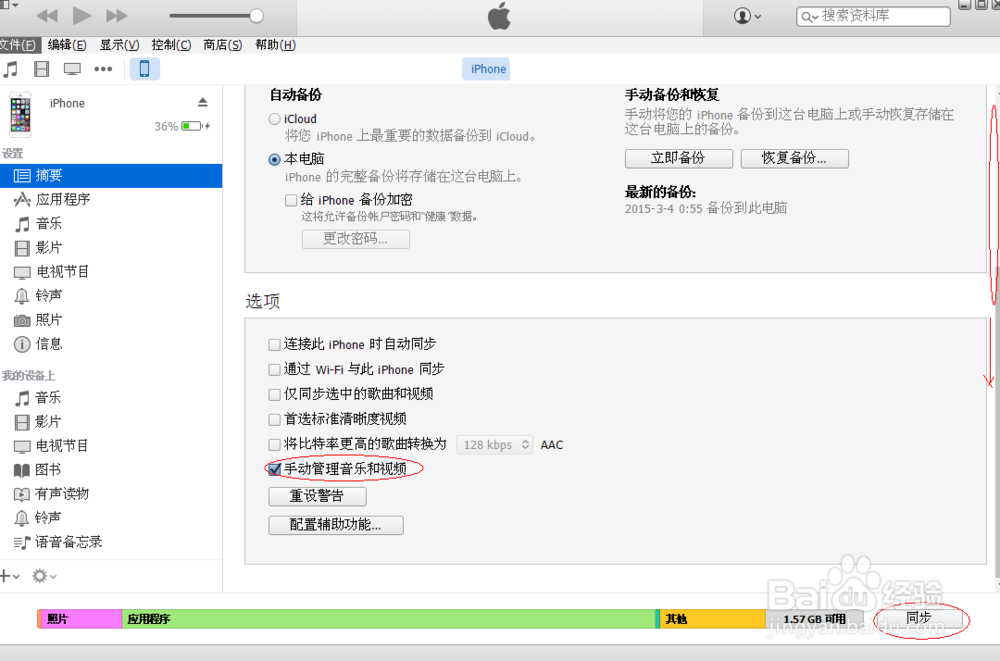Select the iCloud backup radio button
Viewport: 1000px width, 661px height.
coord(274,119)
